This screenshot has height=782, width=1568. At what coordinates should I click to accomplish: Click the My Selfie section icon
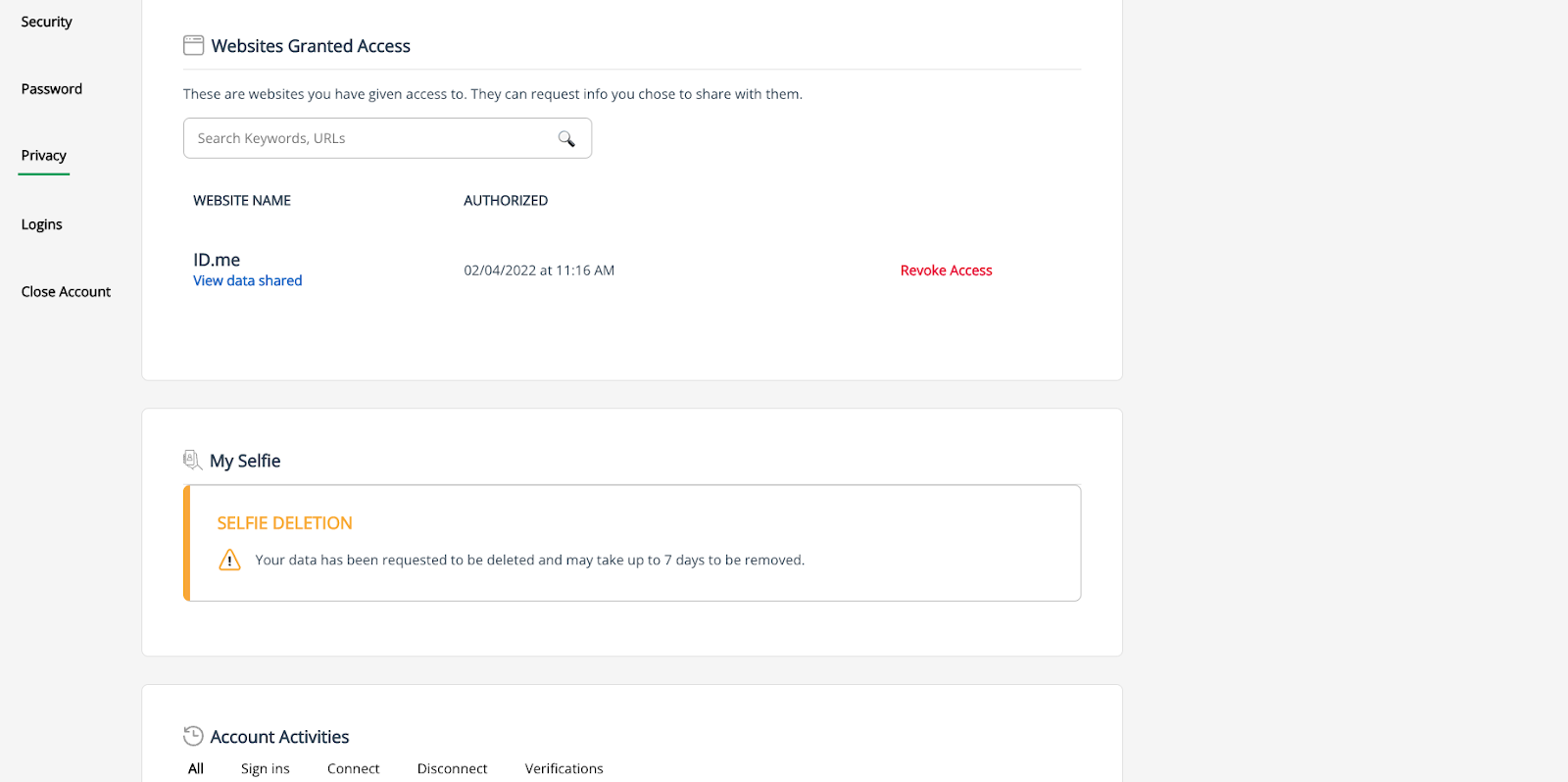(x=192, y=460)
